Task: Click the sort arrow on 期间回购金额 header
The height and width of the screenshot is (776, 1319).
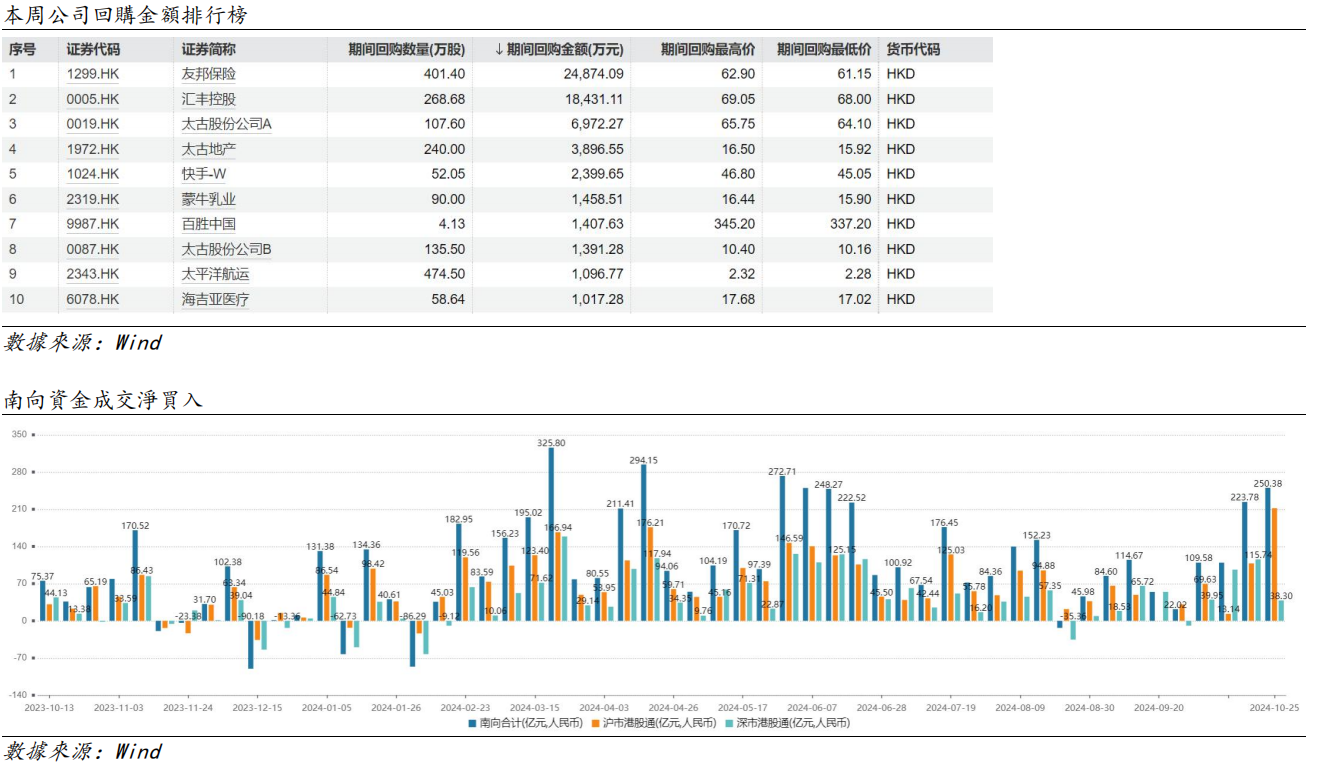Action: coord(499,49)
